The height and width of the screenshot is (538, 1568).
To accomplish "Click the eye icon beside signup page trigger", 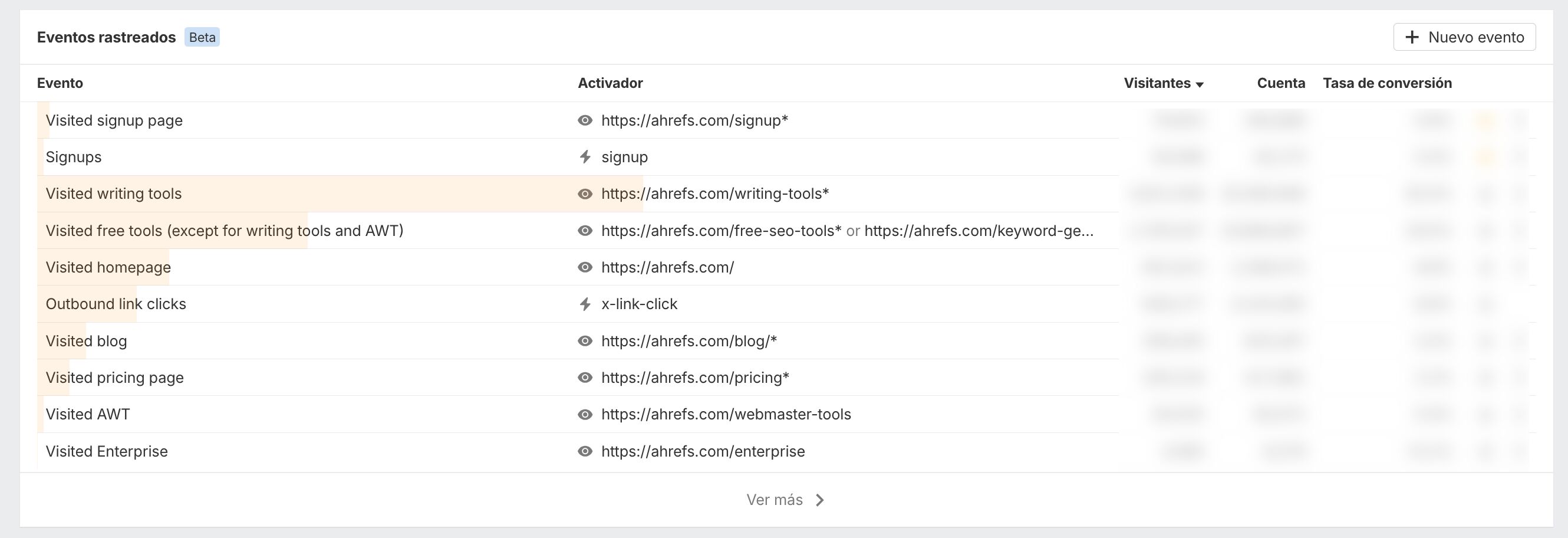I will 585,120.
